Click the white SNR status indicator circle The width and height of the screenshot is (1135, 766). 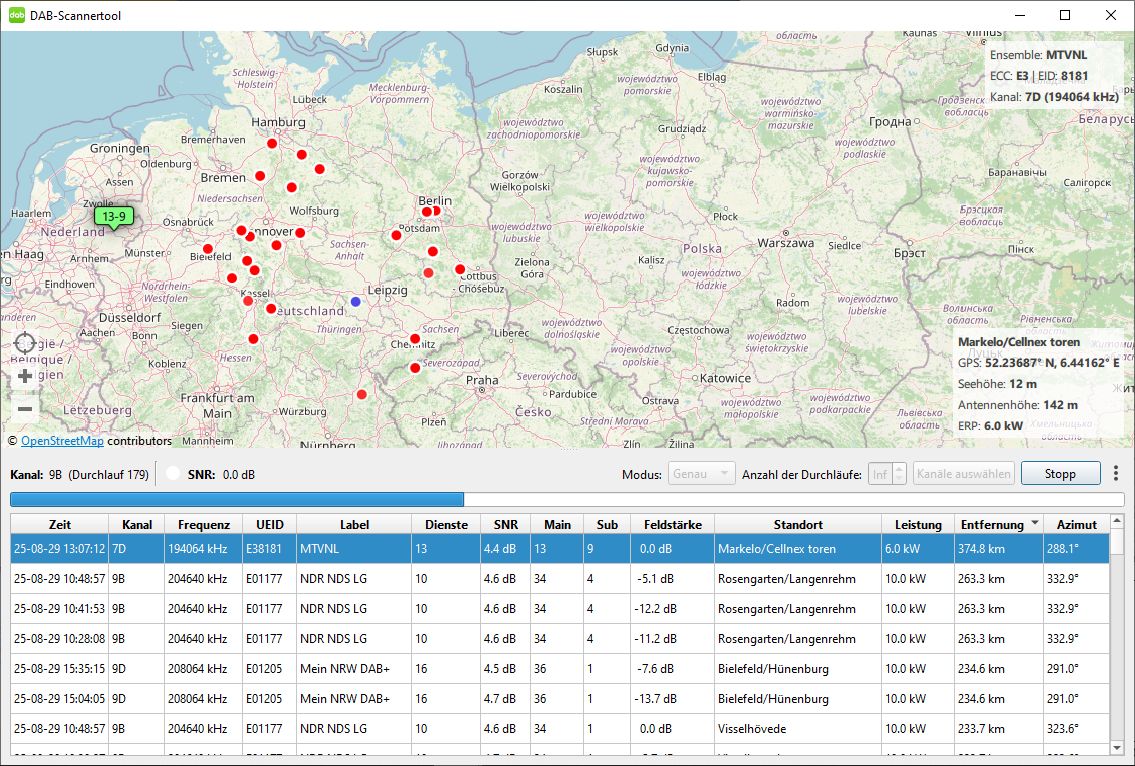tap(173, 474)
